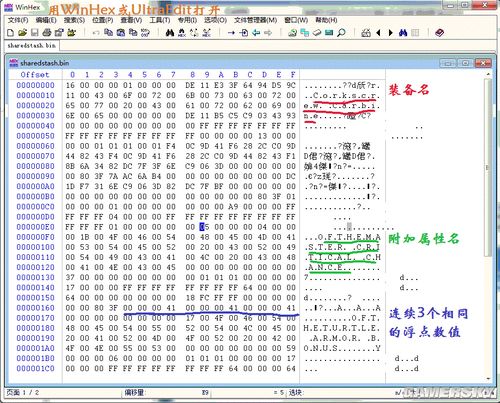Click the Go to sector icon
This screenshot has height=403, width=500.
pos(244,33)
